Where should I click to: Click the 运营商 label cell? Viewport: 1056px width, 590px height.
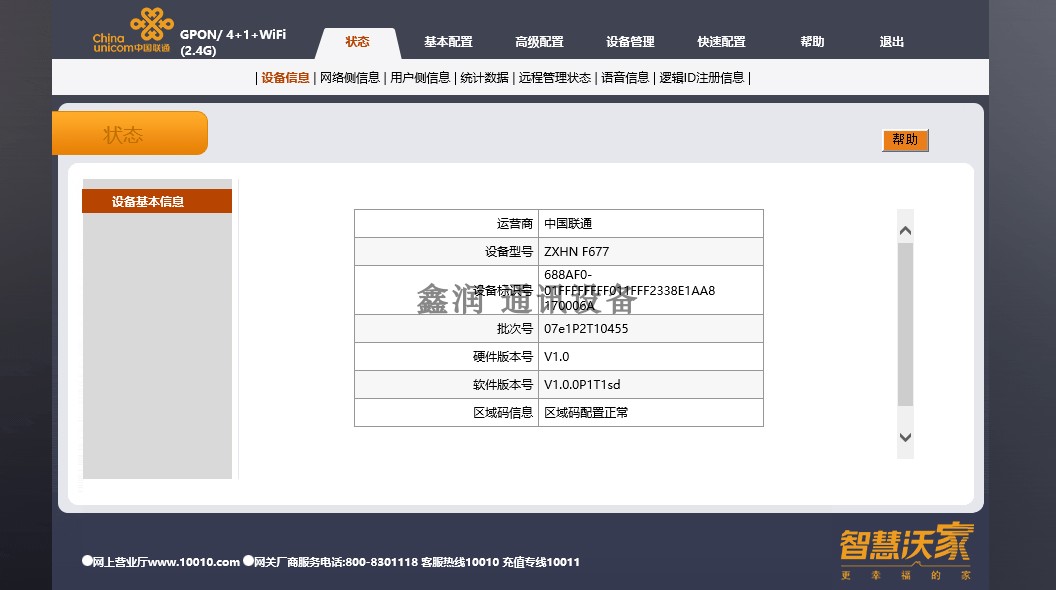[x=447, y=224]
